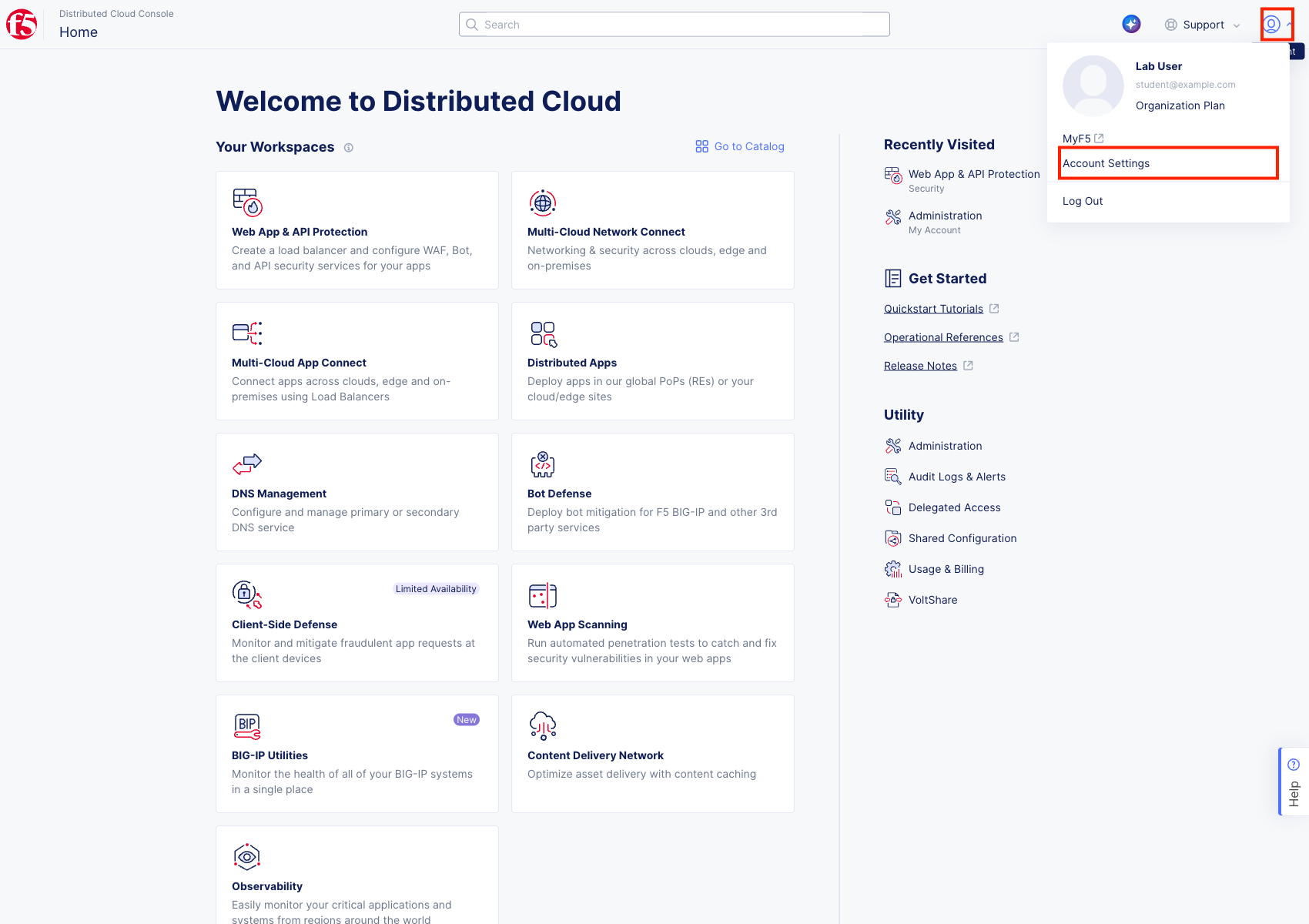The width and height of the screenshot is (1309, 924).
Task: Open recently visited Web App & API Protection
Action: point(962,180)
